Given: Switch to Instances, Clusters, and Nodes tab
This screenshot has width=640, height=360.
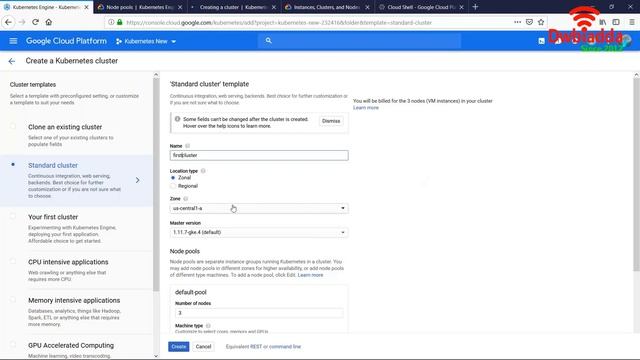Looking at the screenshot, I should (x=327, y=7).
